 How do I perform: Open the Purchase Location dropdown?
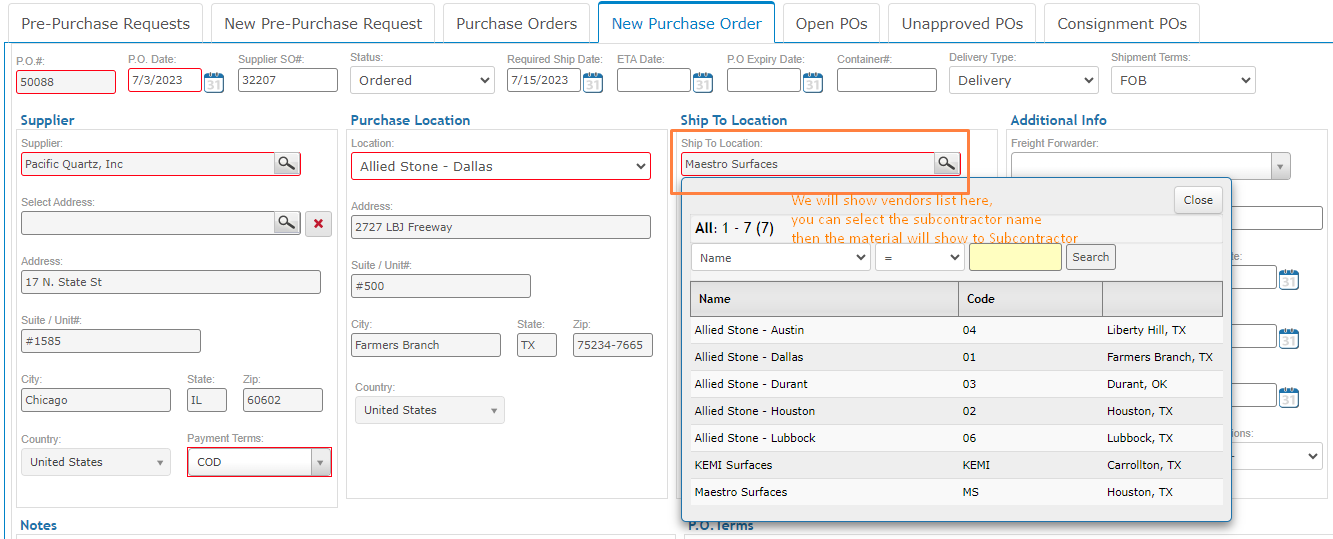point(501,166)
